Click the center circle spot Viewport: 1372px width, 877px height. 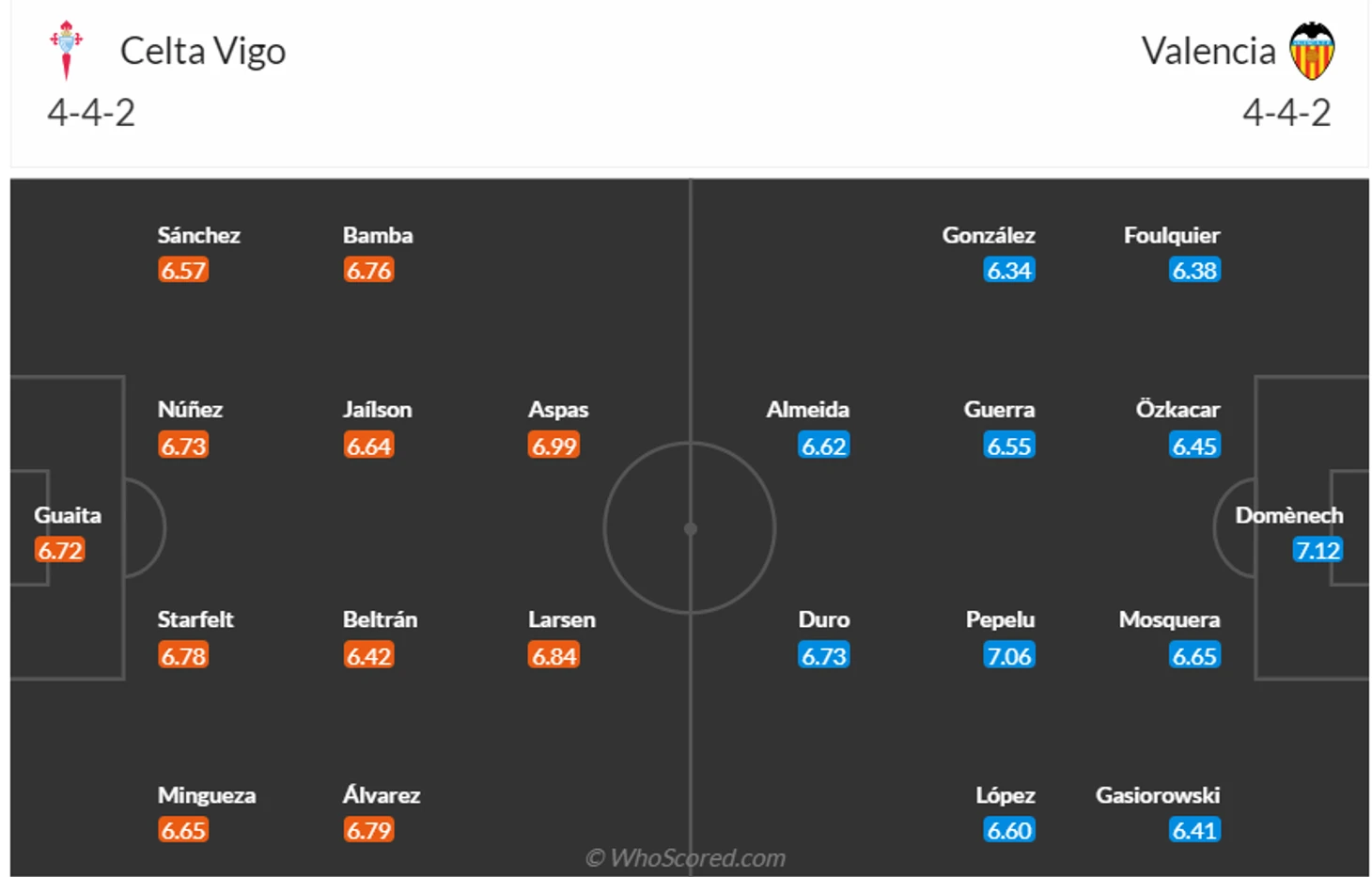click(x=691, y=528)
